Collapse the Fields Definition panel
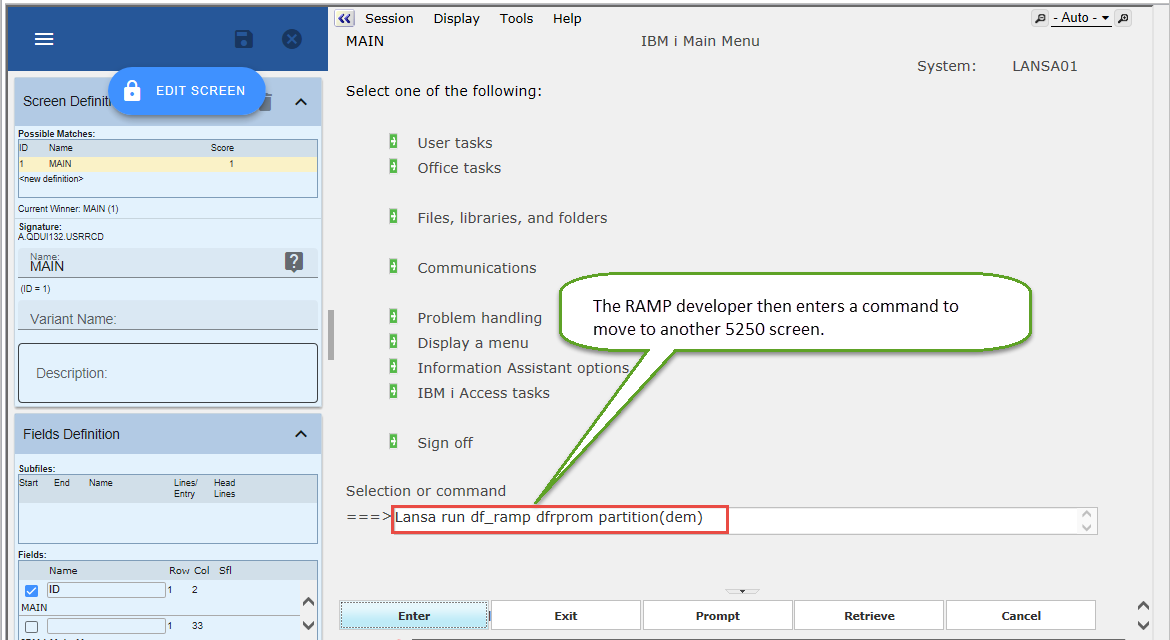 [301, 434]
